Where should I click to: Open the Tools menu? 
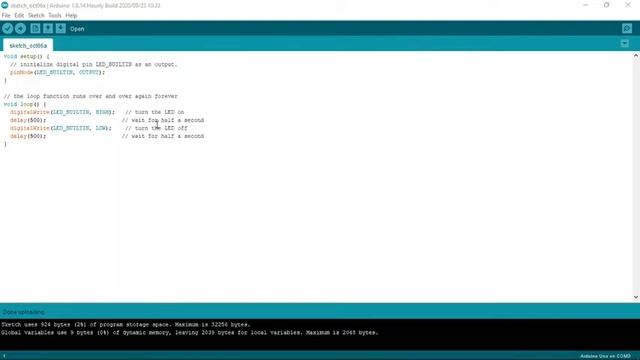click(x=55, y=16)
